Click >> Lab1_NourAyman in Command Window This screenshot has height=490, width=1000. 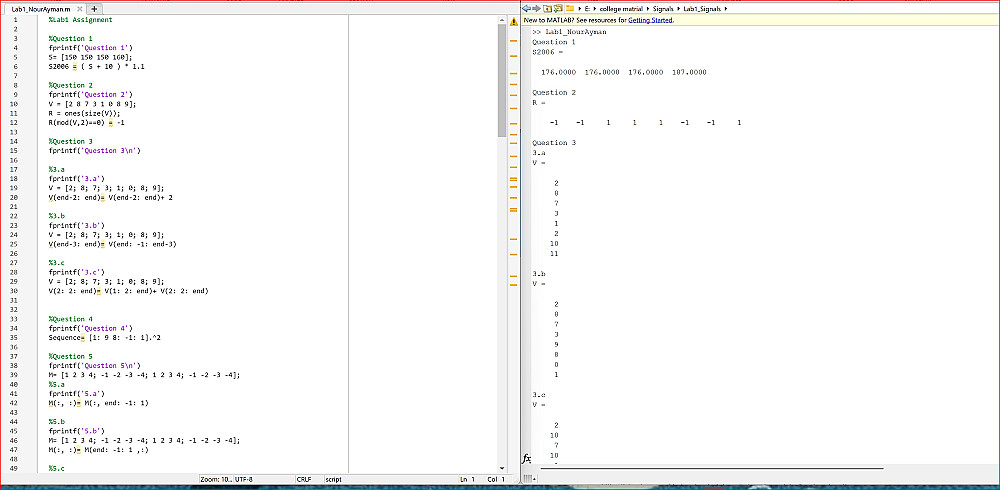pos(570,32)
